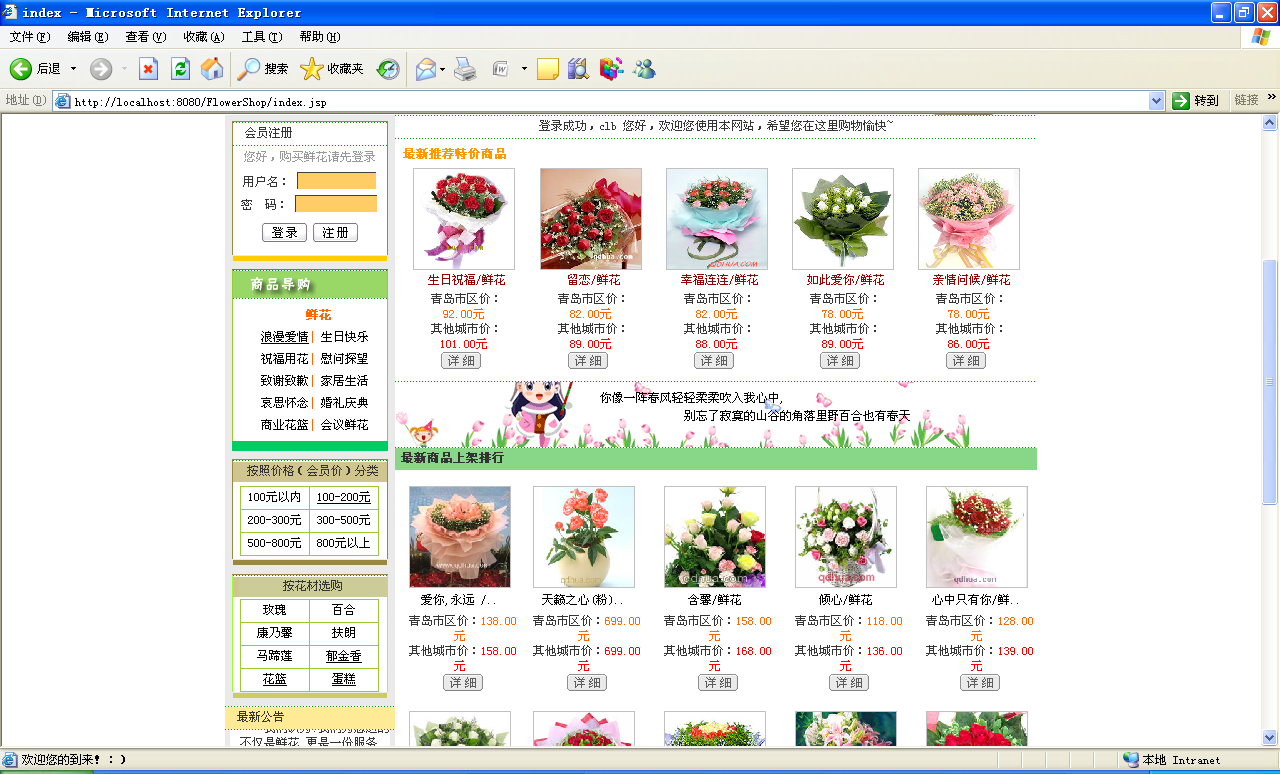Click the 本地 Intranet zone icon in status bar
The height and width of the screenshot is (774, 1280).
coord(1131,760)
